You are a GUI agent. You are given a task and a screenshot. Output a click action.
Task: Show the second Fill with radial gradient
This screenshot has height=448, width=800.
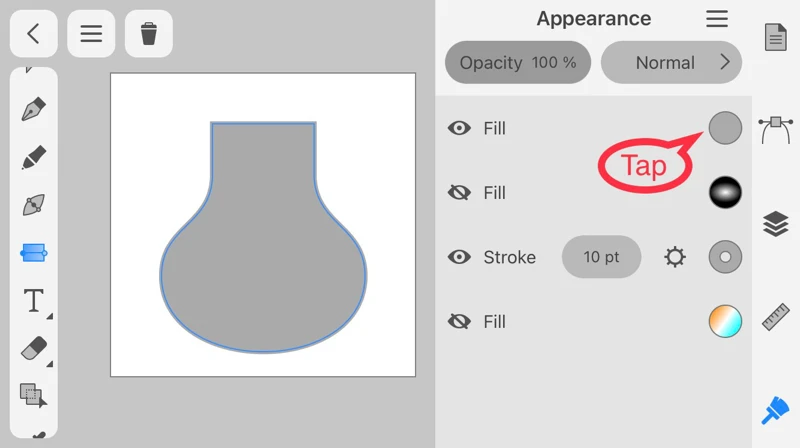pyautogui.click(x=459, y=193)
